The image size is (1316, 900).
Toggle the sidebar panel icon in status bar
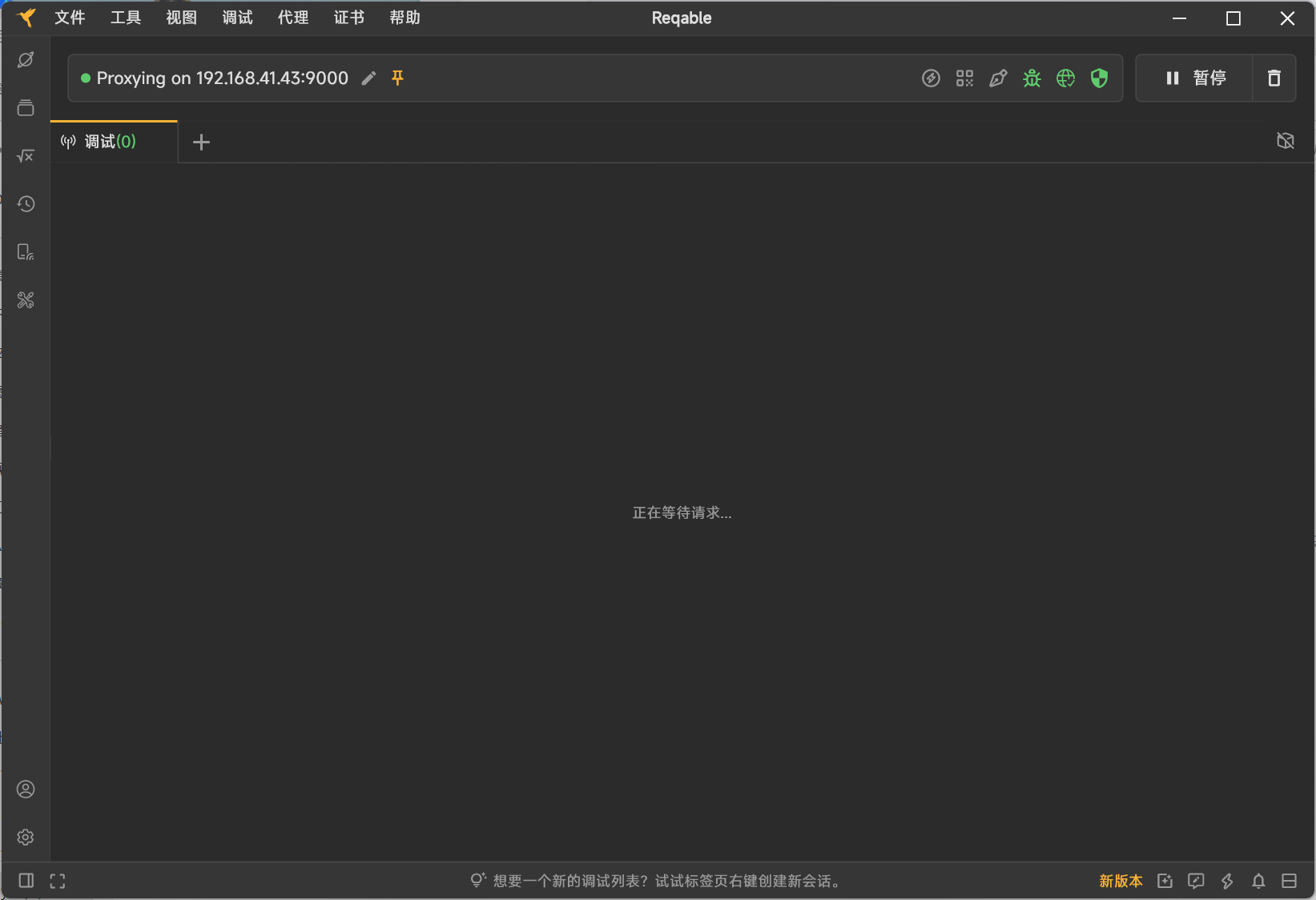tap(26, 881)
